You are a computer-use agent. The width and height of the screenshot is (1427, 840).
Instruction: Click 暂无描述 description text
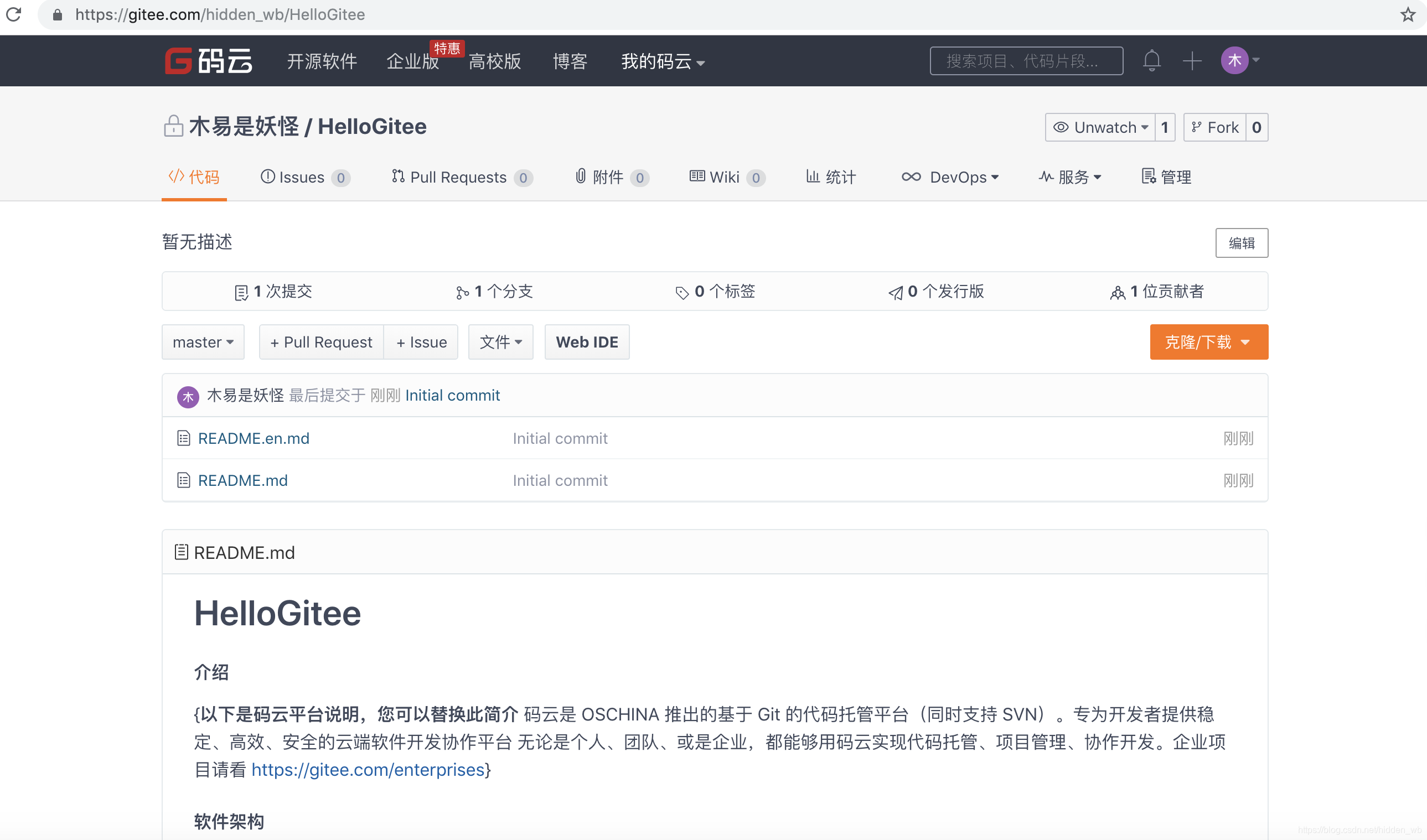(197, 242)
